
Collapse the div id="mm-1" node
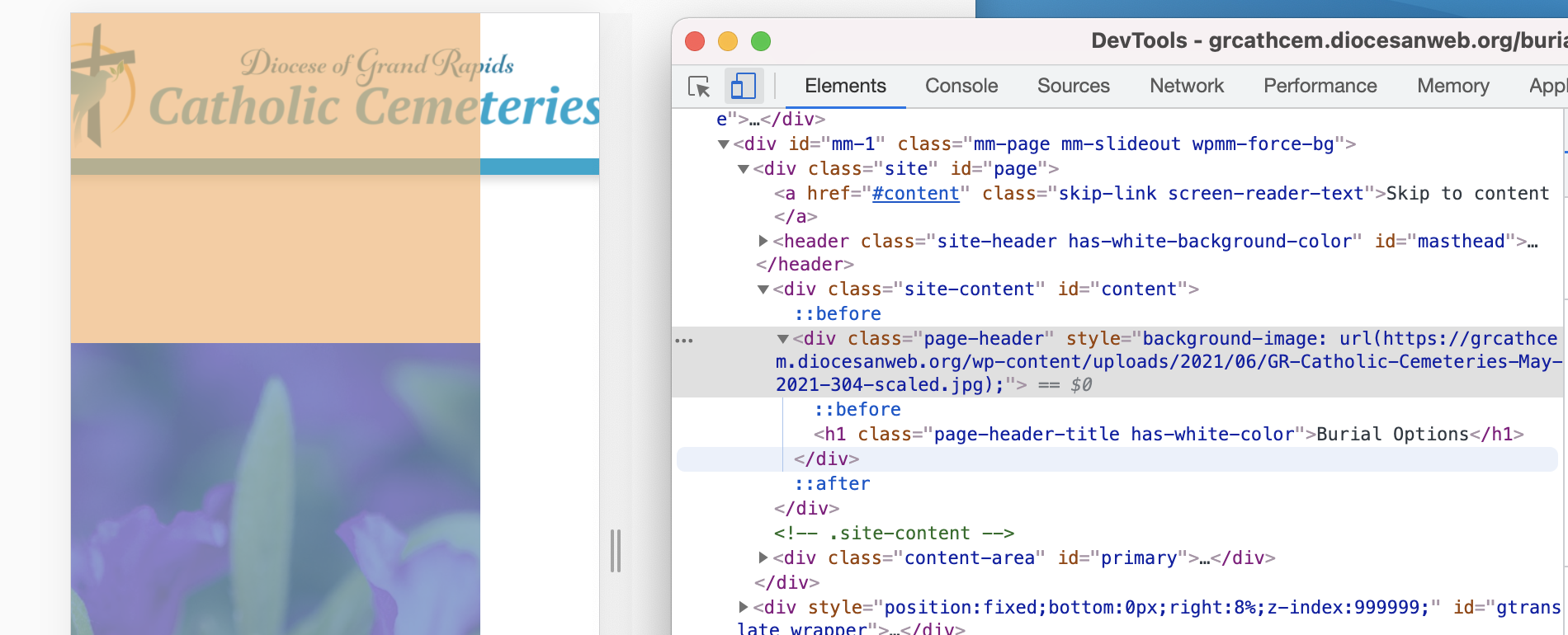point(724,144)
